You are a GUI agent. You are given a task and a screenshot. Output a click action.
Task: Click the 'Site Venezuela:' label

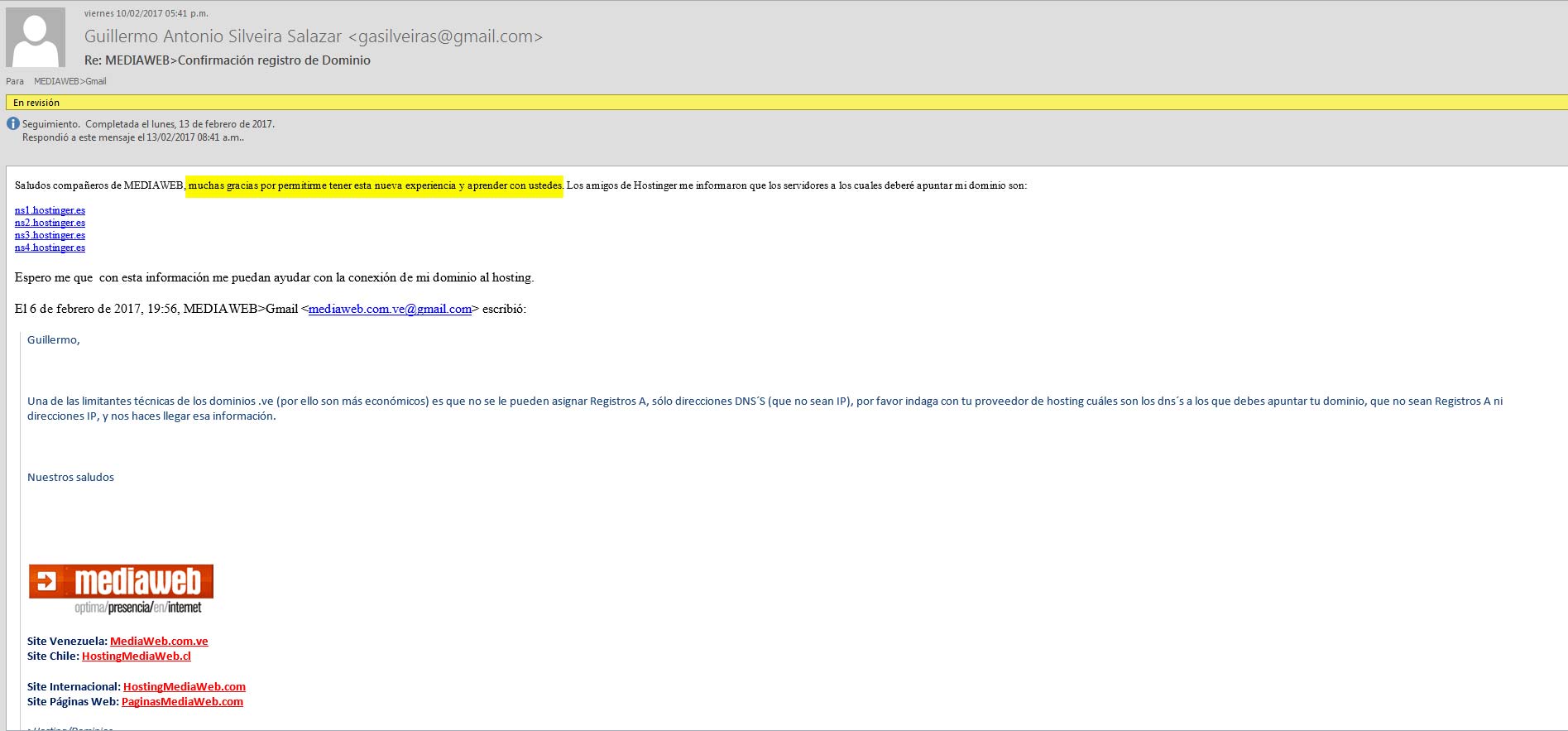tap(67, 641)
